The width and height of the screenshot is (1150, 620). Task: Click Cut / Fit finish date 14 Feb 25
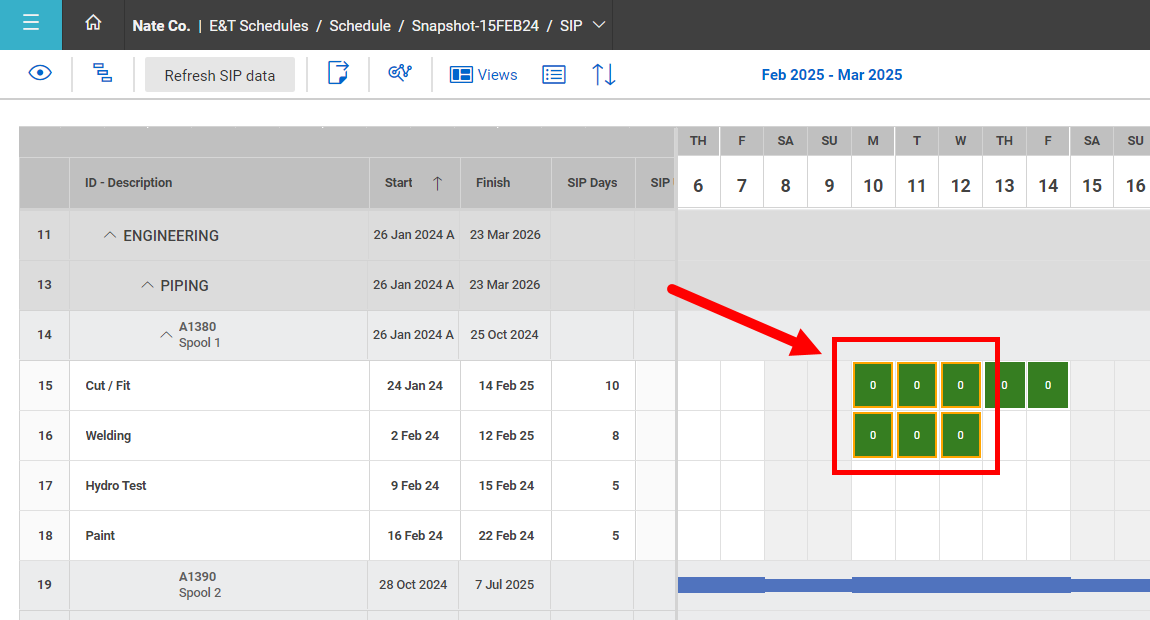(506, 385)
